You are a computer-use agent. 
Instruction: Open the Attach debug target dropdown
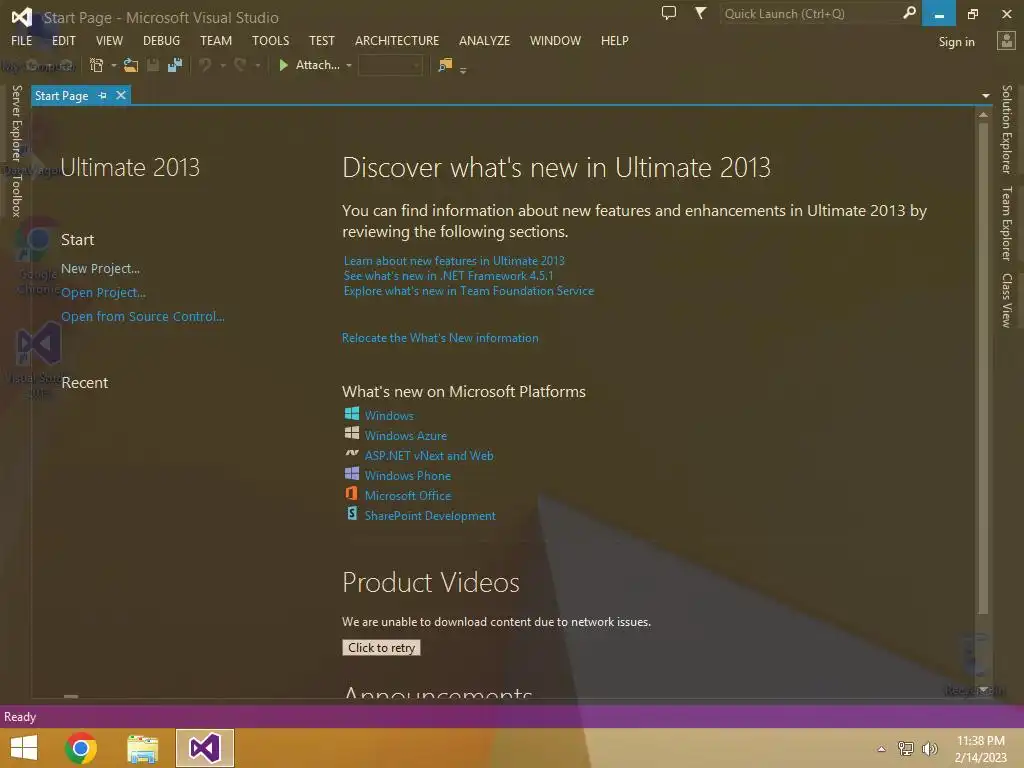[349, 65]
